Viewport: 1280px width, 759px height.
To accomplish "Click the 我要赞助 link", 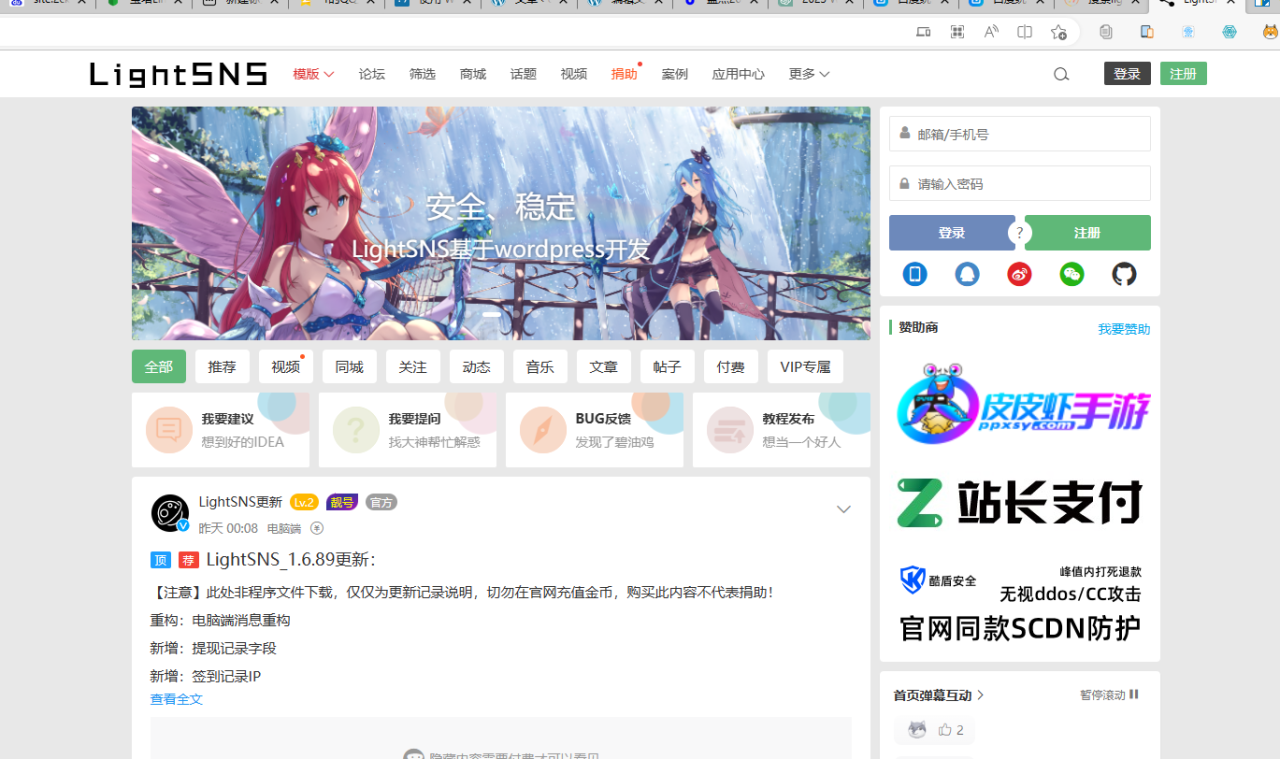I will [x=1124, y=329].
